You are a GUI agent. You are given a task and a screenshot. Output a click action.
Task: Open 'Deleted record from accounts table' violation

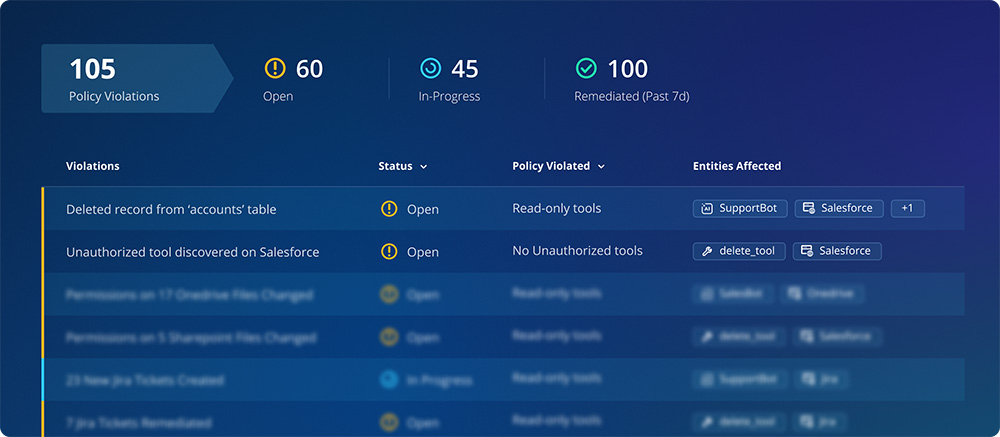click(x=171, y=210)
